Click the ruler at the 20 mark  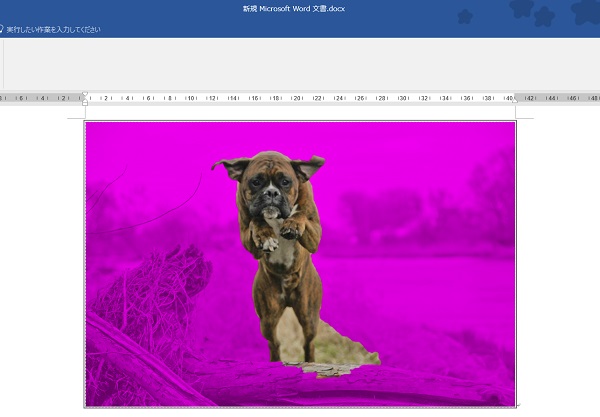click(x=297, y=98)
